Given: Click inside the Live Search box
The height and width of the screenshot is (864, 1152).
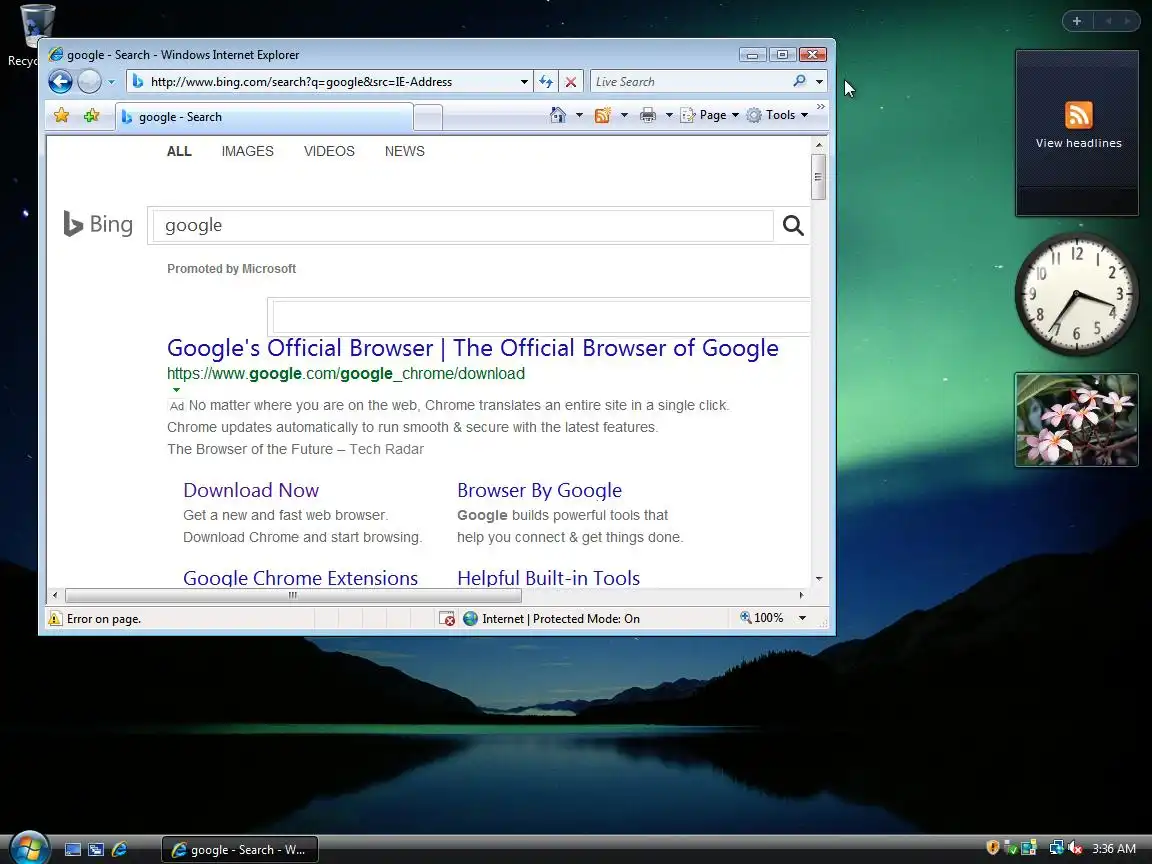Looking at the screenshot, I should (x=691, y=82).
